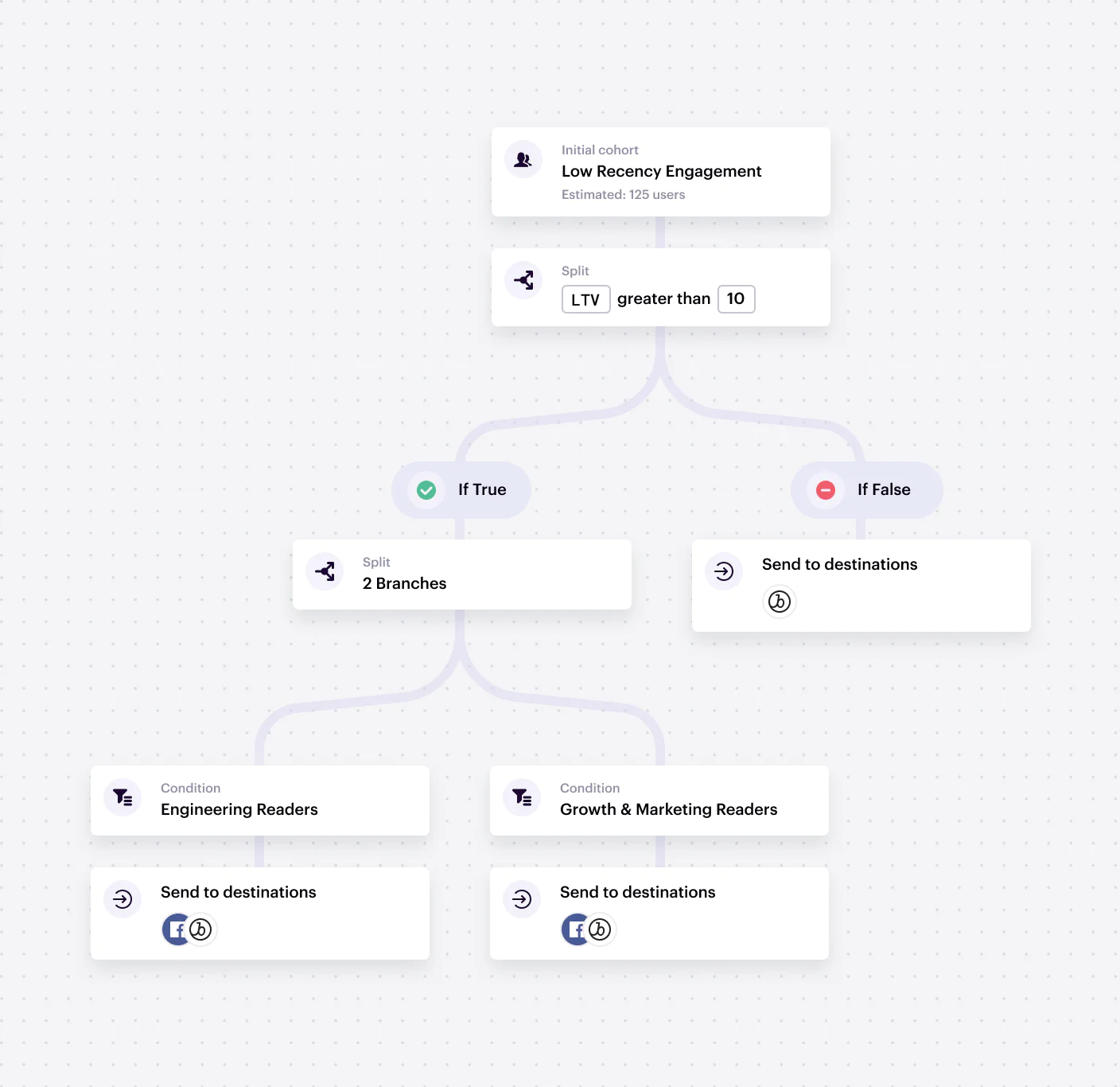Click the Engineering Readers condition filter icon

point(122,797)
